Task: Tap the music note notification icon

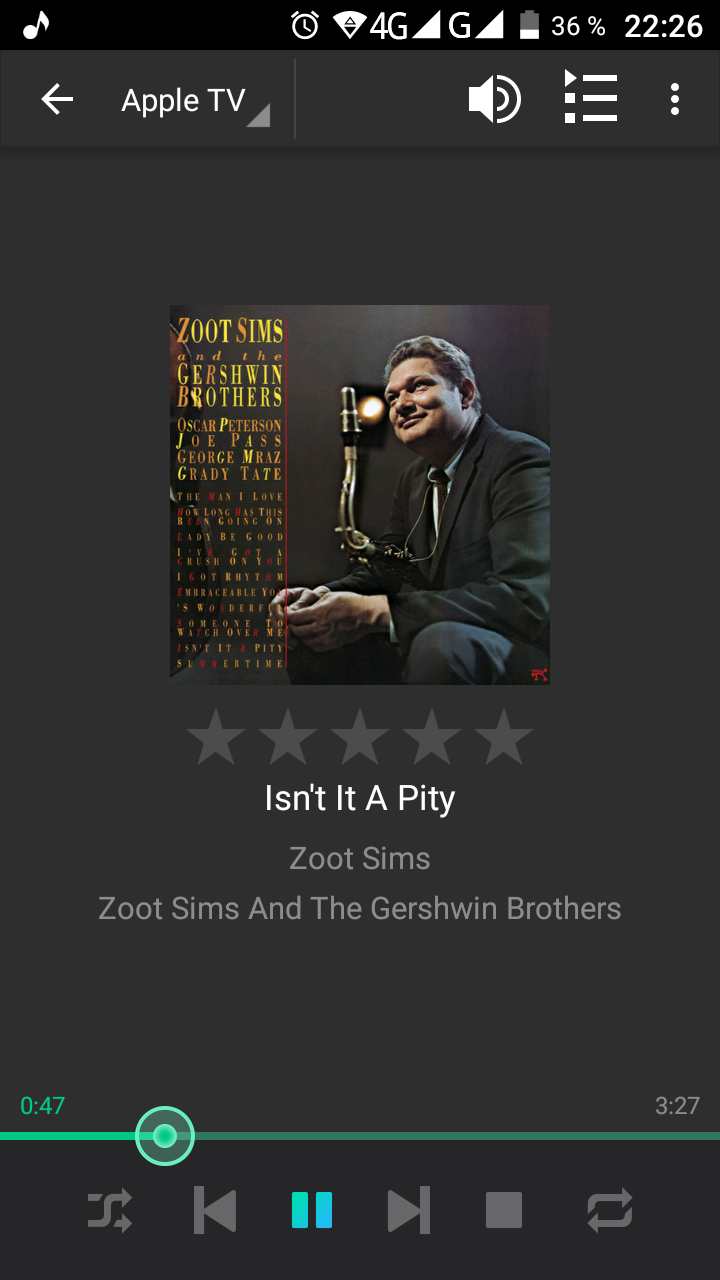Action: coord(36,25)
